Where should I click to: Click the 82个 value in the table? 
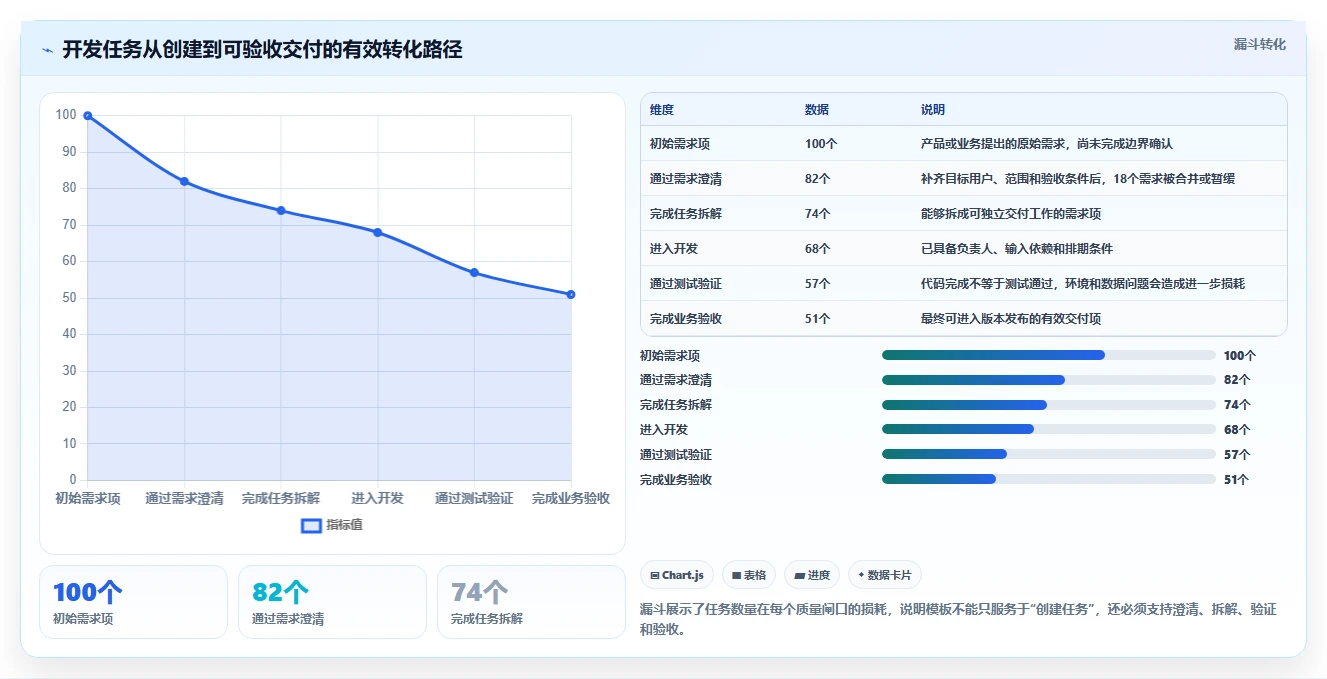pyautogui.click(x=817, y=179)
